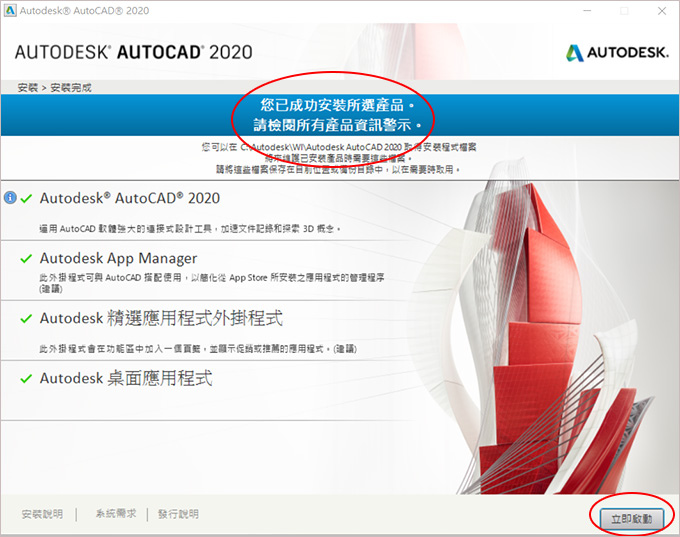Click the description mentioning 加速文件記錄和探索 3D 概念
This screenshot has width=680, height=537.
[x=190, y=229]
